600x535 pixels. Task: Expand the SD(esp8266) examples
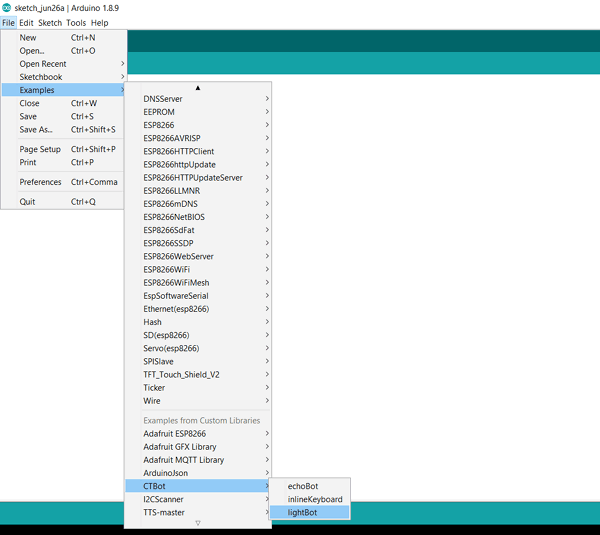click(198, 335)
